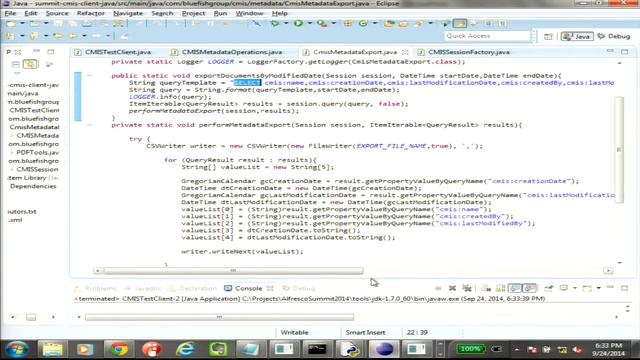The width and height of the screenshot is (640, 360).
Task: Open the Open Console dropdown arrow
Action: pyautogui.click(x=598, y=288)
